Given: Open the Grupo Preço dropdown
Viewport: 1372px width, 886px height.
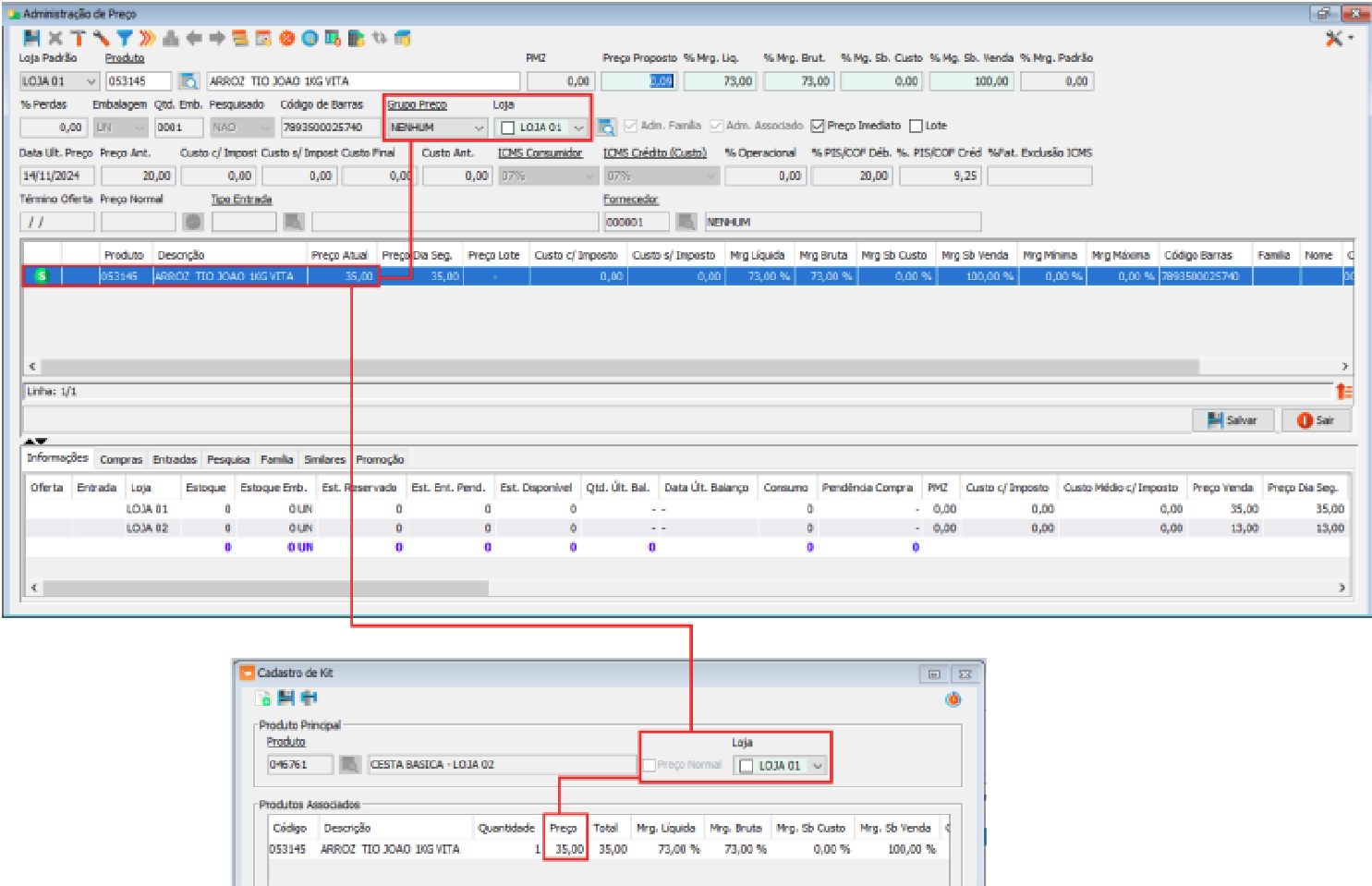Looking at the screenshot, I should coord(479,127).
